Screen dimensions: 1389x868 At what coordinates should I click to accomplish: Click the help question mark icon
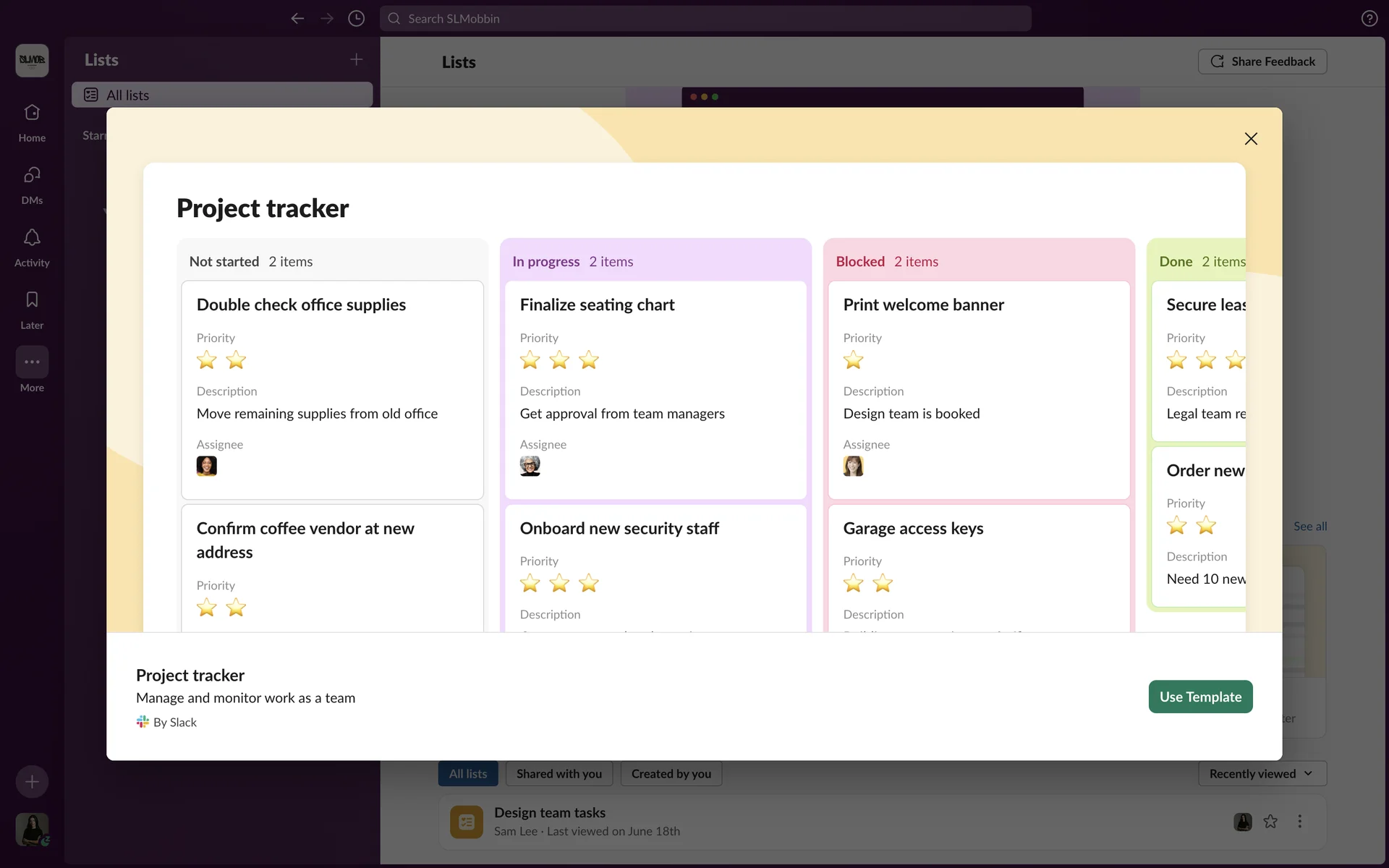click(x=1369, y=19)
